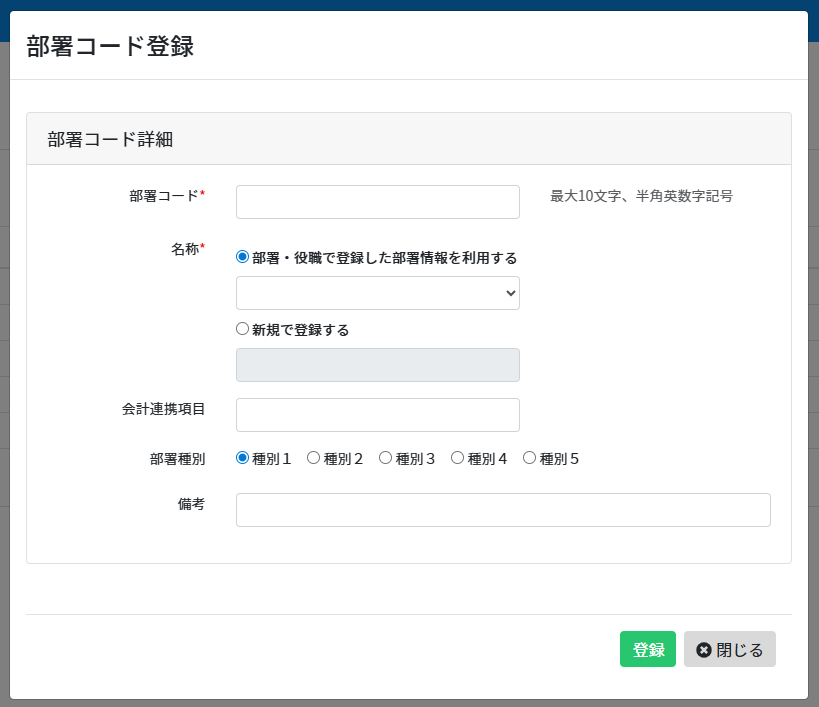Focus the 会計連携項目 input field
This screenshot has height=707, width=819.
377,415
